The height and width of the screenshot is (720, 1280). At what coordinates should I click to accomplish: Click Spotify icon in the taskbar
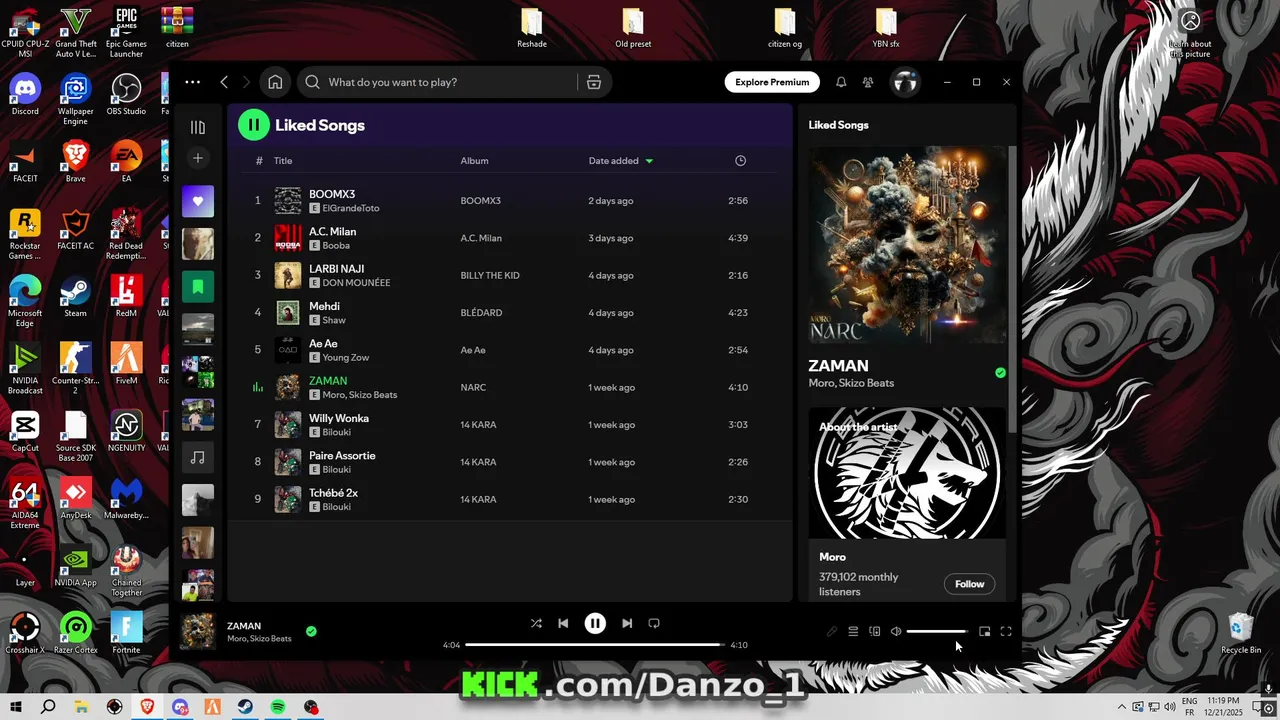278,707
